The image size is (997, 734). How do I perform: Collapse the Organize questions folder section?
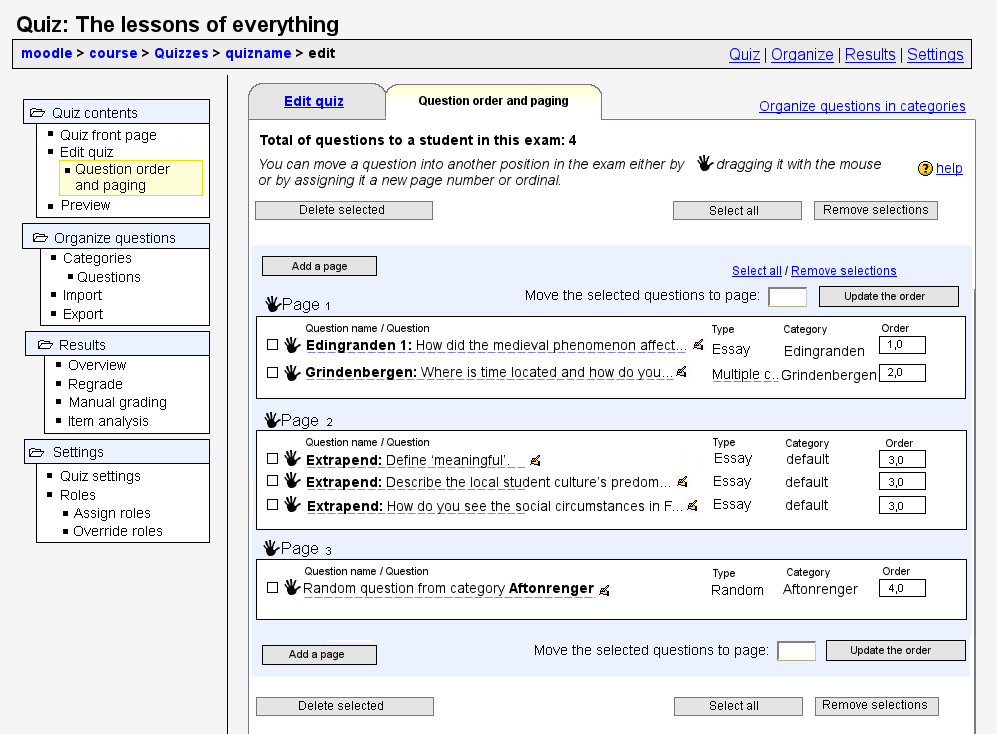[40, 238]
